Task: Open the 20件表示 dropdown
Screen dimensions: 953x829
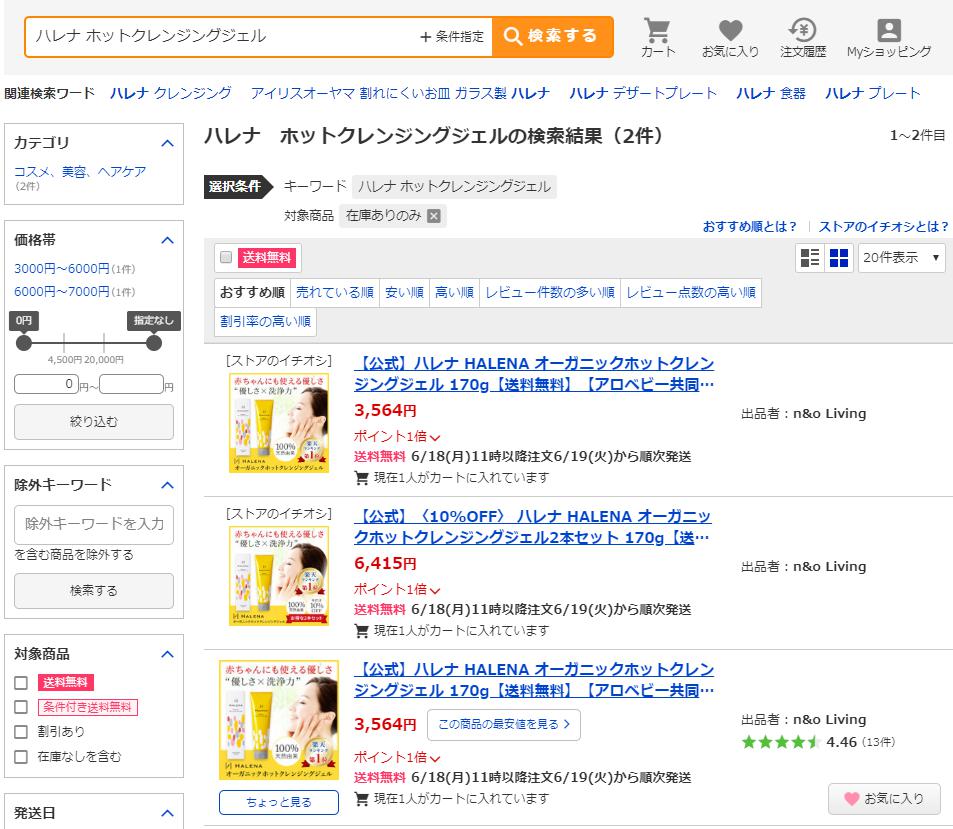Action: tap(901, 258)
